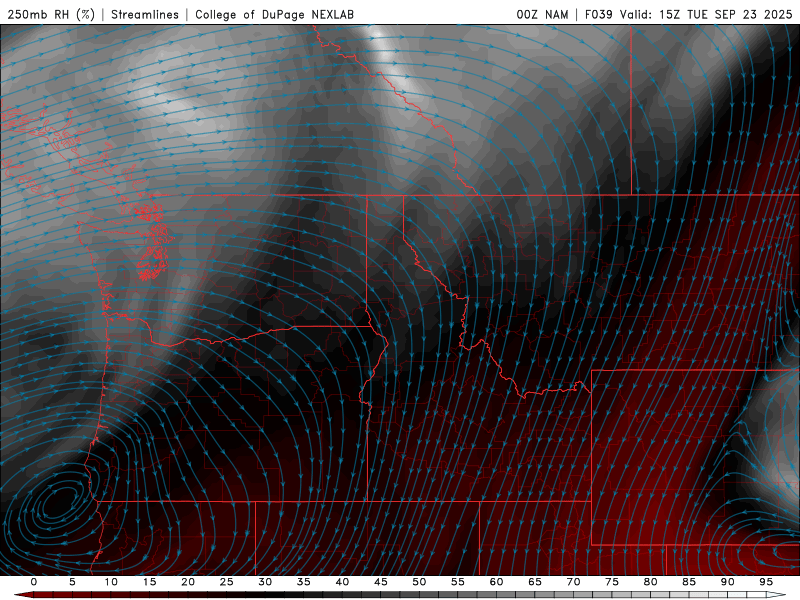Click the '45' label on the color scale

tap(381, 582)
